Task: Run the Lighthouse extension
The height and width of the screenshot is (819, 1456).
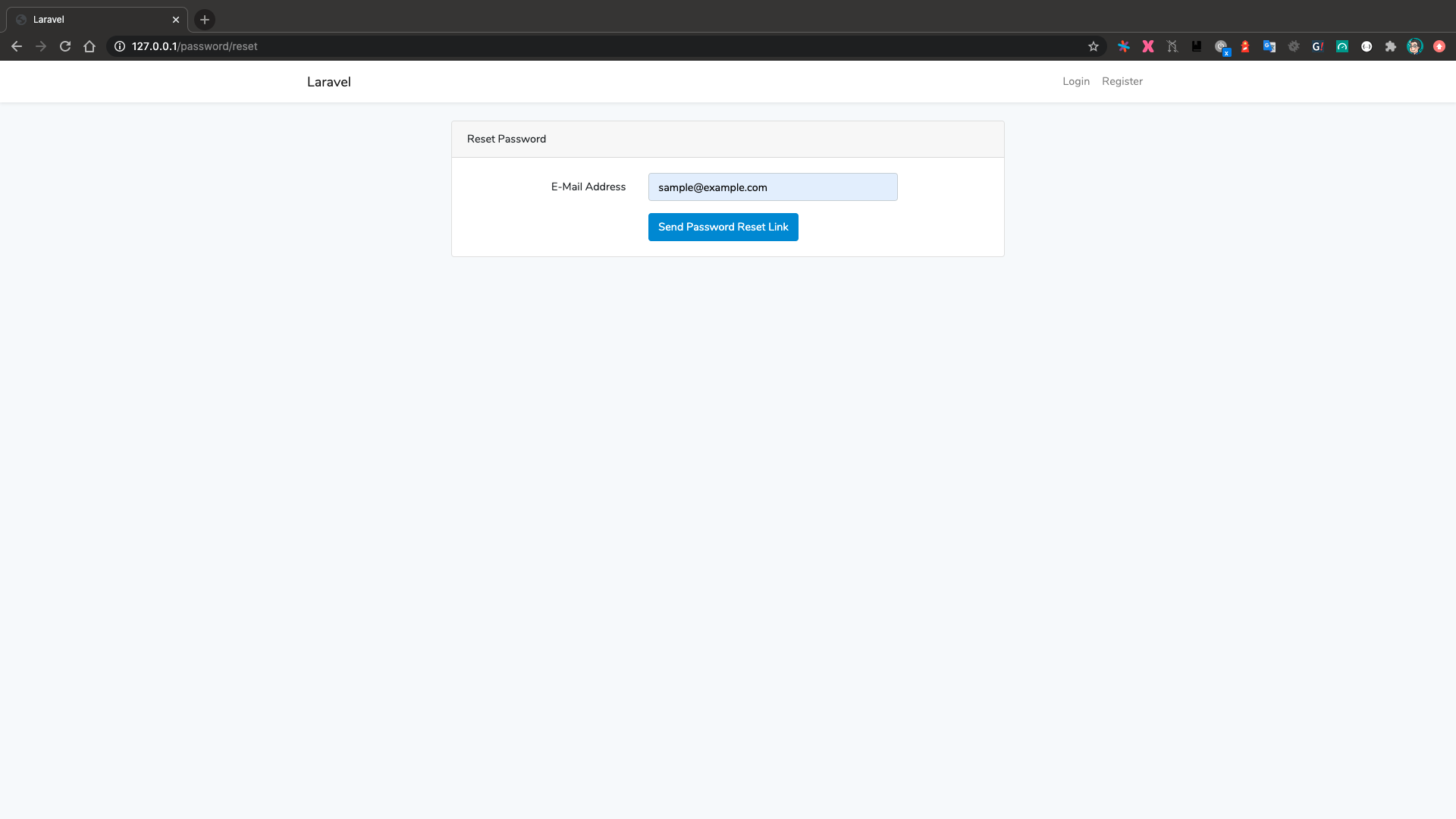Action: (1244, 46)
